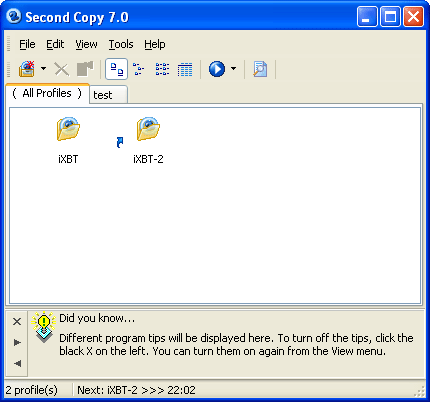Click the iXBT-2 profile label
Viewport: 430px width, 402px height.
tap(148, 159)
